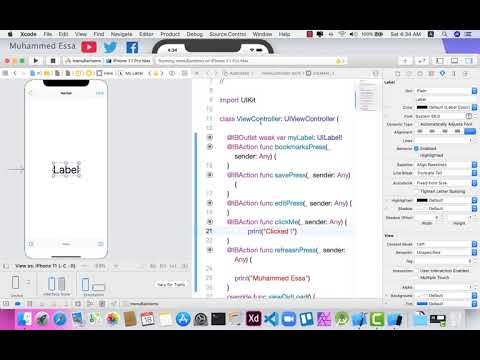Image resolution: width=480 pixels, height=360 pixels.
Task: Toggle Multiple Touch checkbox
Action: 417,277
